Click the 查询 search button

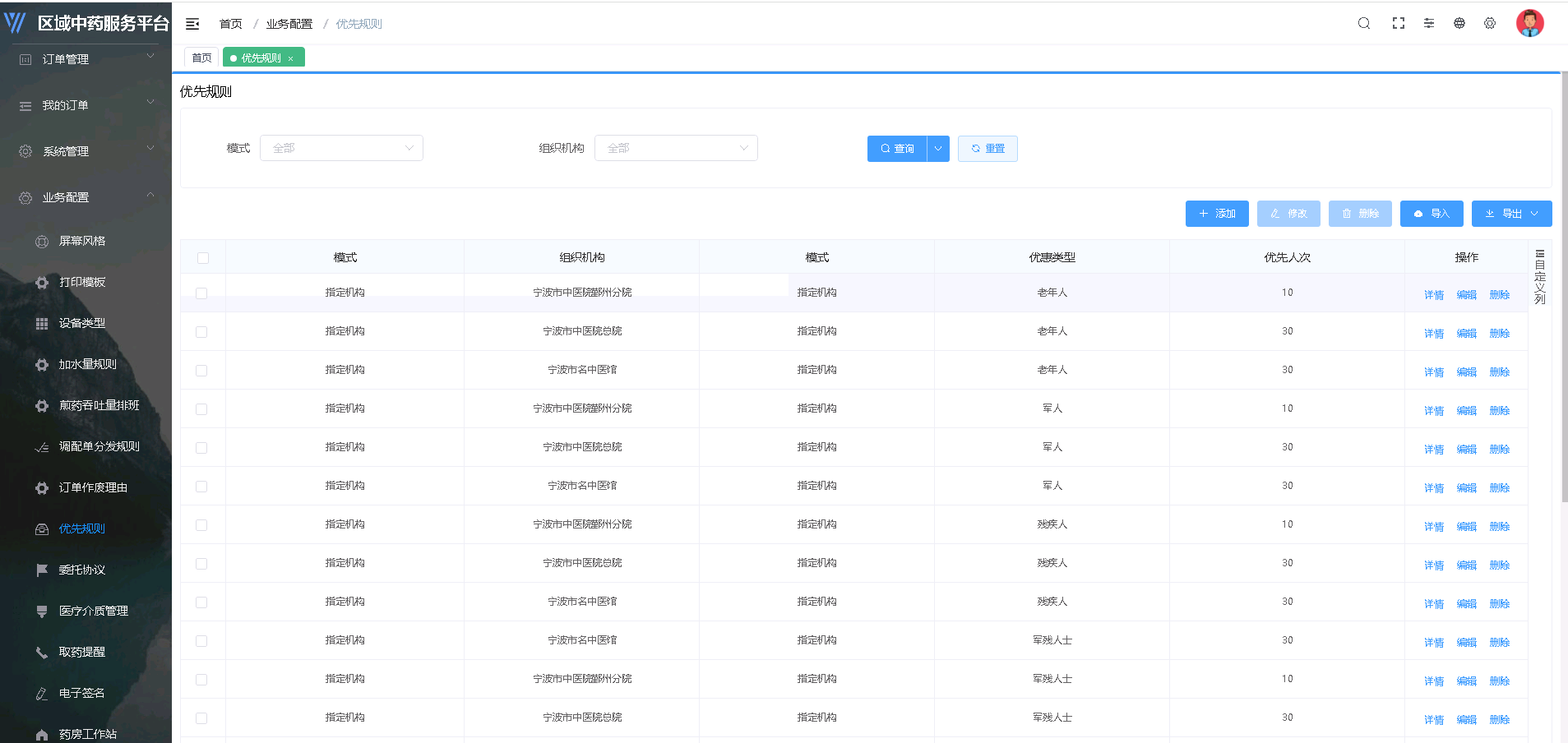897,149
